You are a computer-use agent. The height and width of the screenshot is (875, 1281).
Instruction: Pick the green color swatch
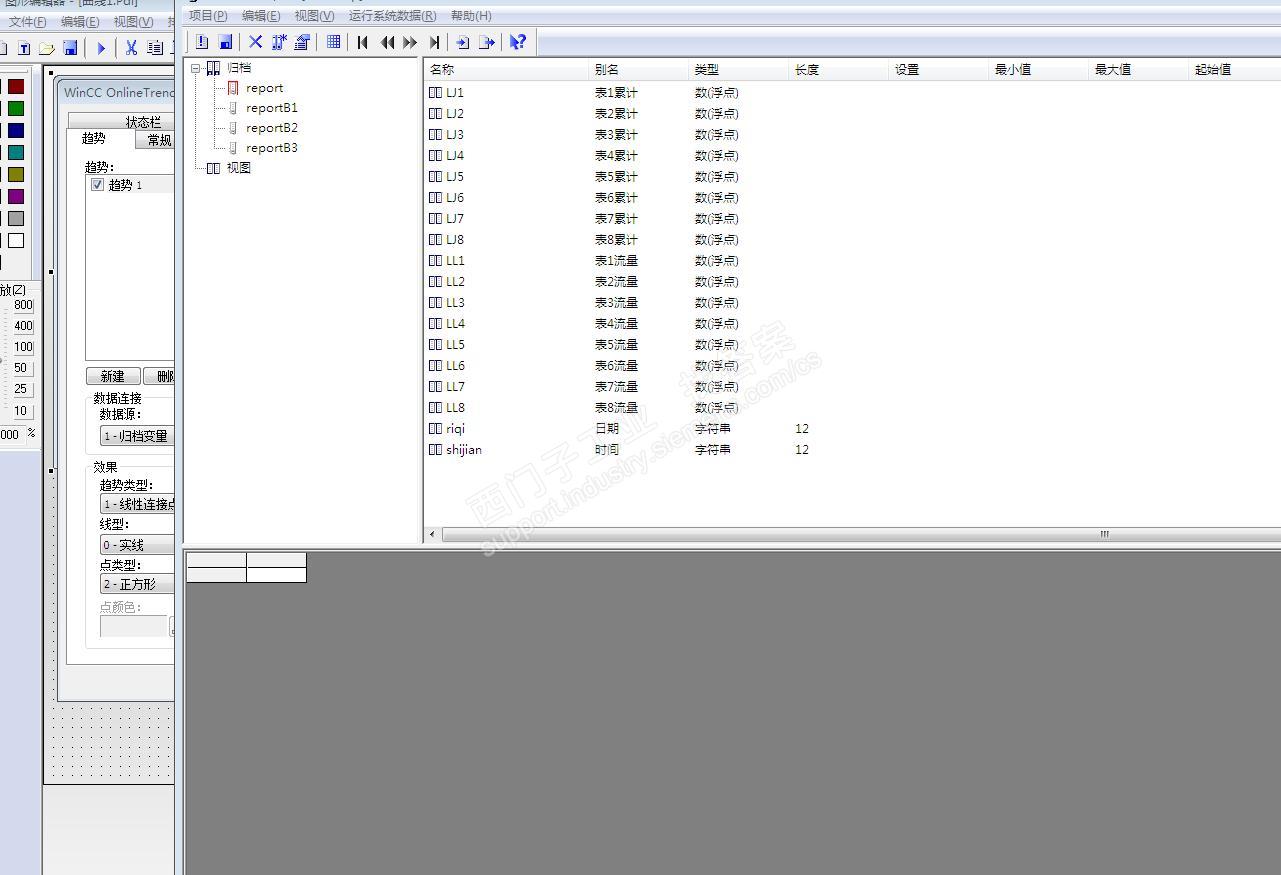pyautogui.click(x=16, y=109)
